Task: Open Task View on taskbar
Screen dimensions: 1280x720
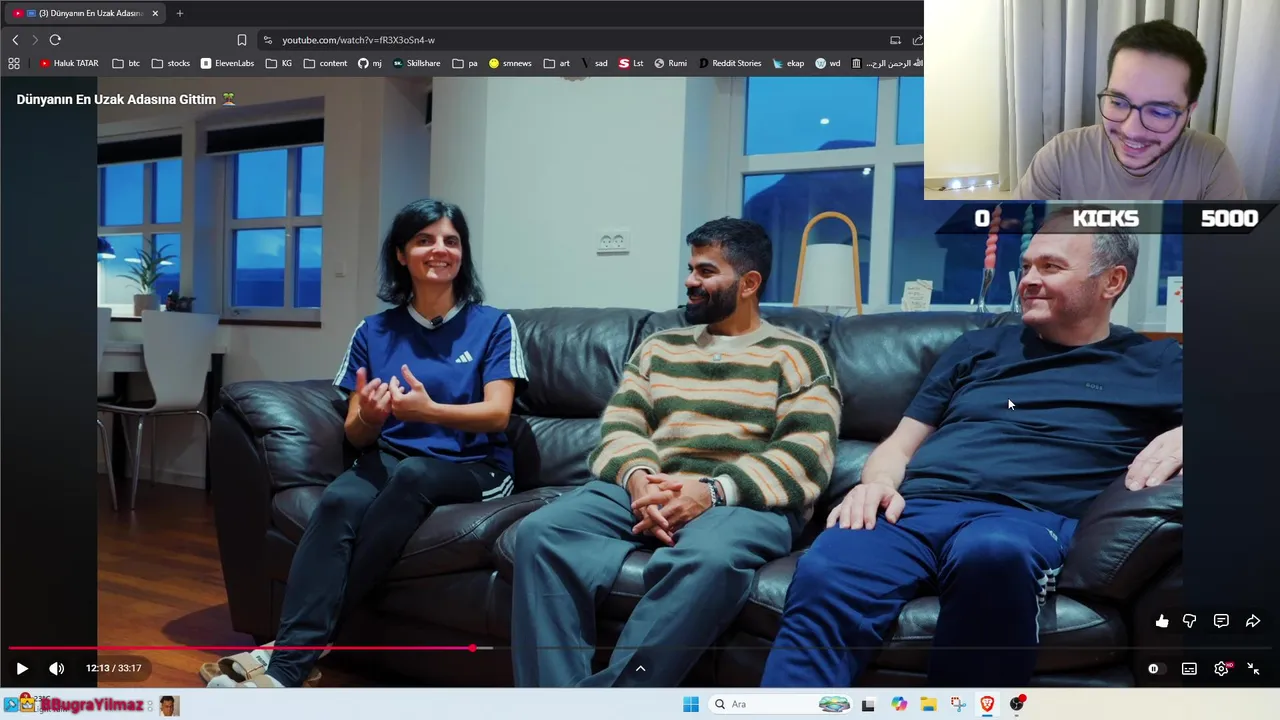Action: 868,704
